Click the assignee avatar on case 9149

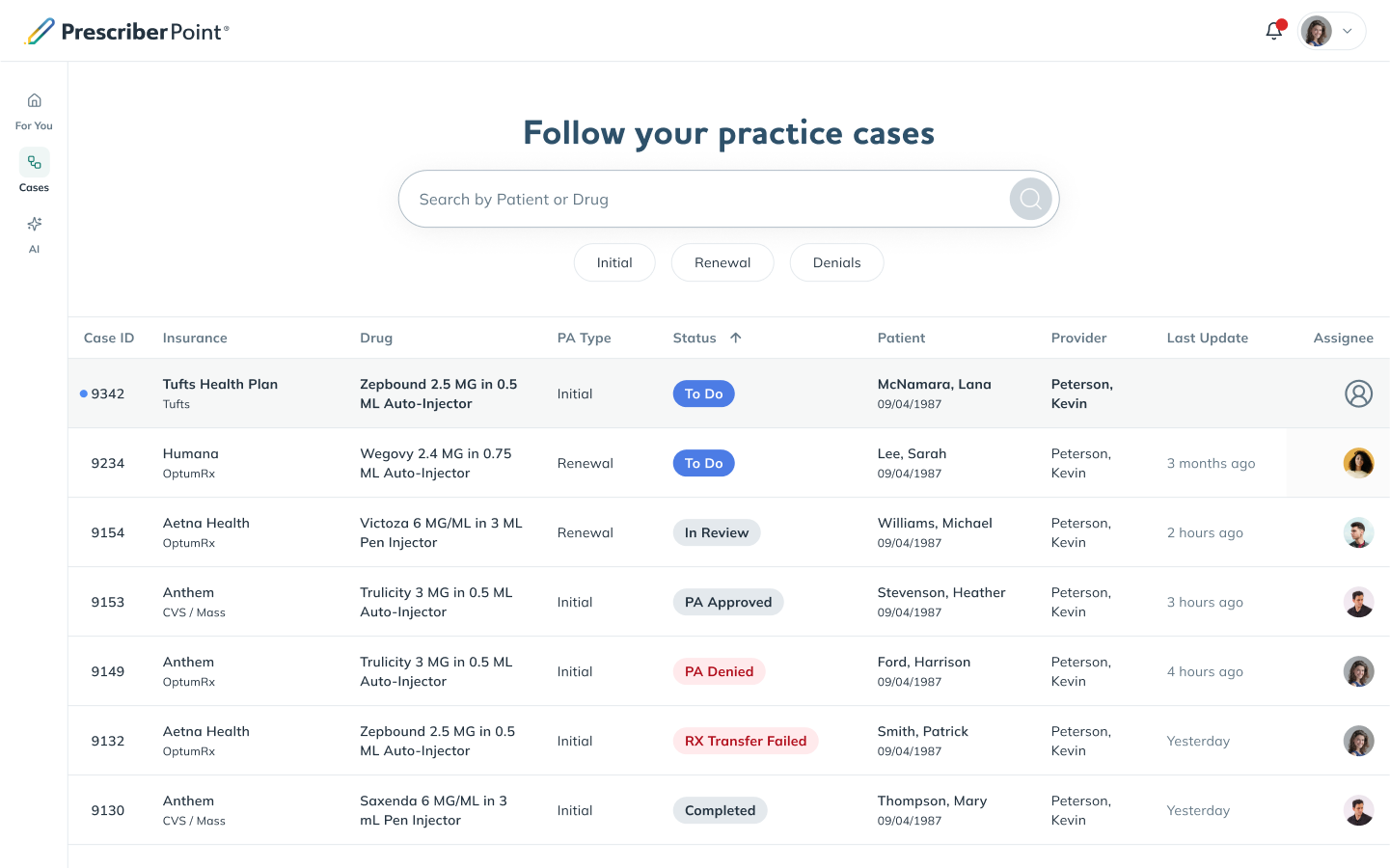[x=1358, y=671]
